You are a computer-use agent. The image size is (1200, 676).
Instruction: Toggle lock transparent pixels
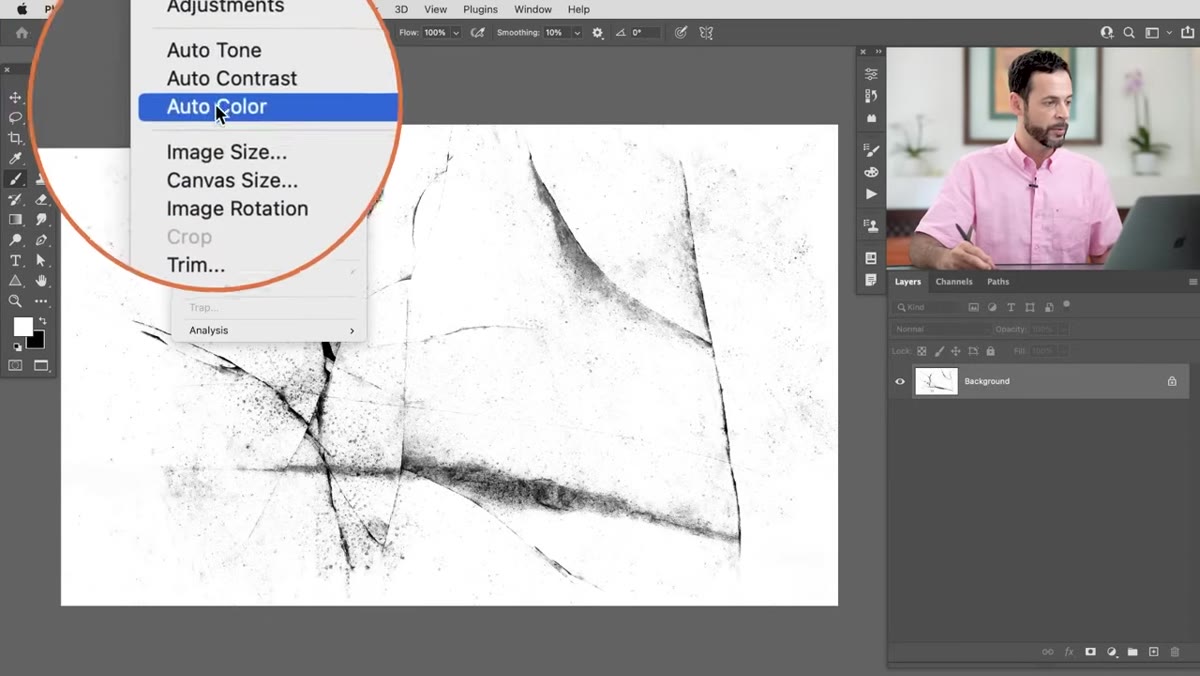[x=922, y=351]
